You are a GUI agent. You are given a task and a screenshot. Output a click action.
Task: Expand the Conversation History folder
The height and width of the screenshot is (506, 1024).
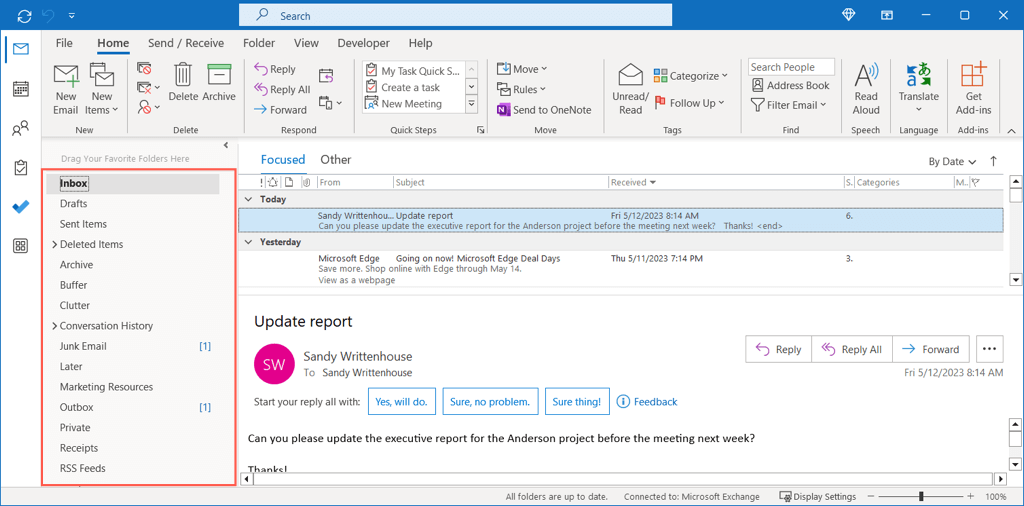[x=54, y=326]
